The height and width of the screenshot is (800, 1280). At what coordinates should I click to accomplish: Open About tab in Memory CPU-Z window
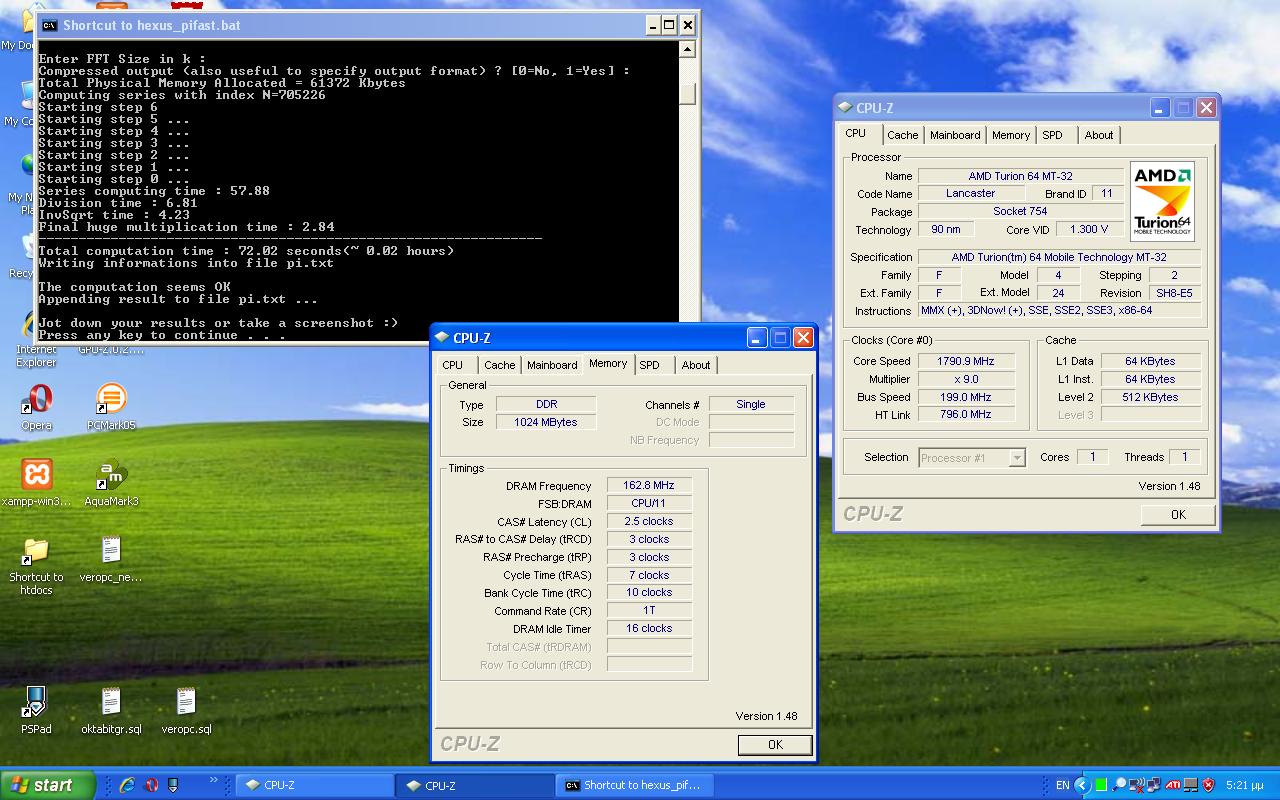[696, 365]
